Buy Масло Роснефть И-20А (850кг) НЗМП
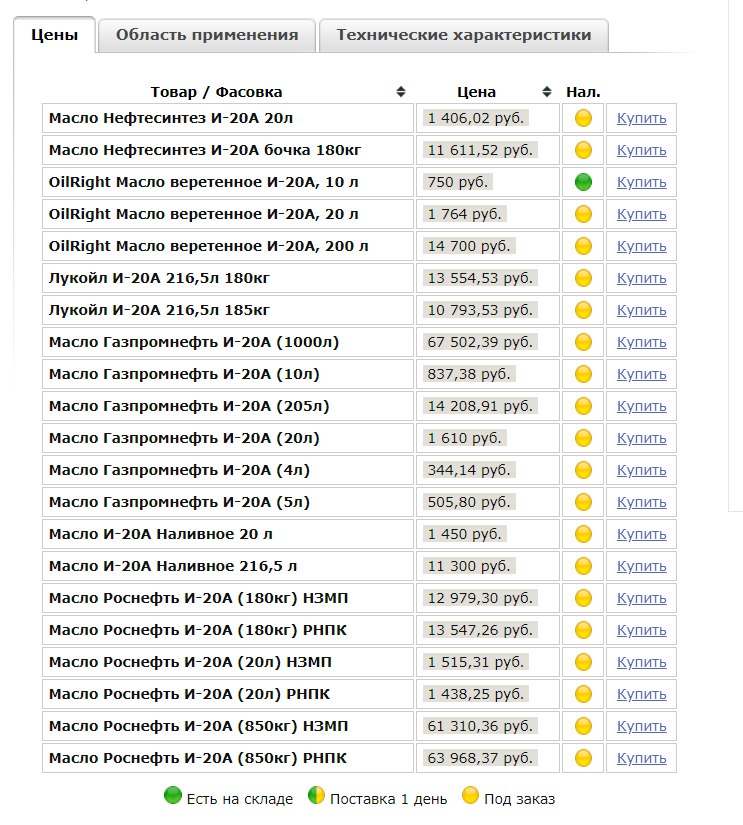The width and height of the screenshot is (743, 825). [x=641, y=726]
